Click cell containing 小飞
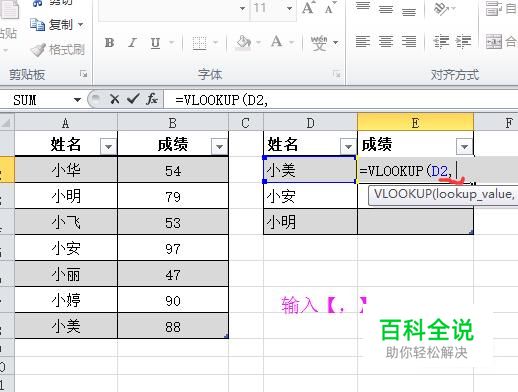The width and height of the screenshot is (518, 392). [66, 222]
